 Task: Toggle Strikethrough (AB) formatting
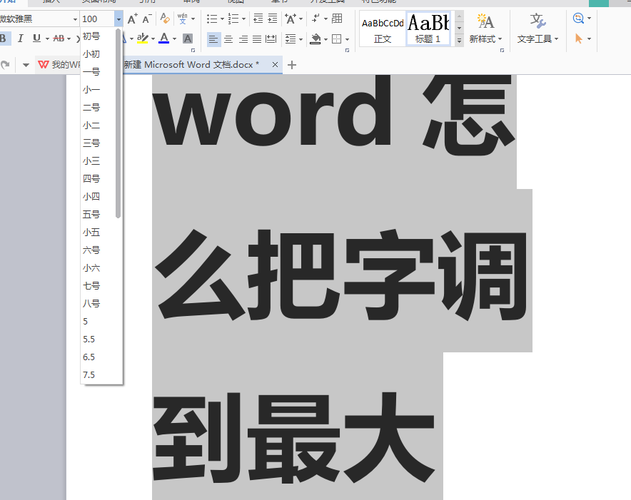(59, 39)
